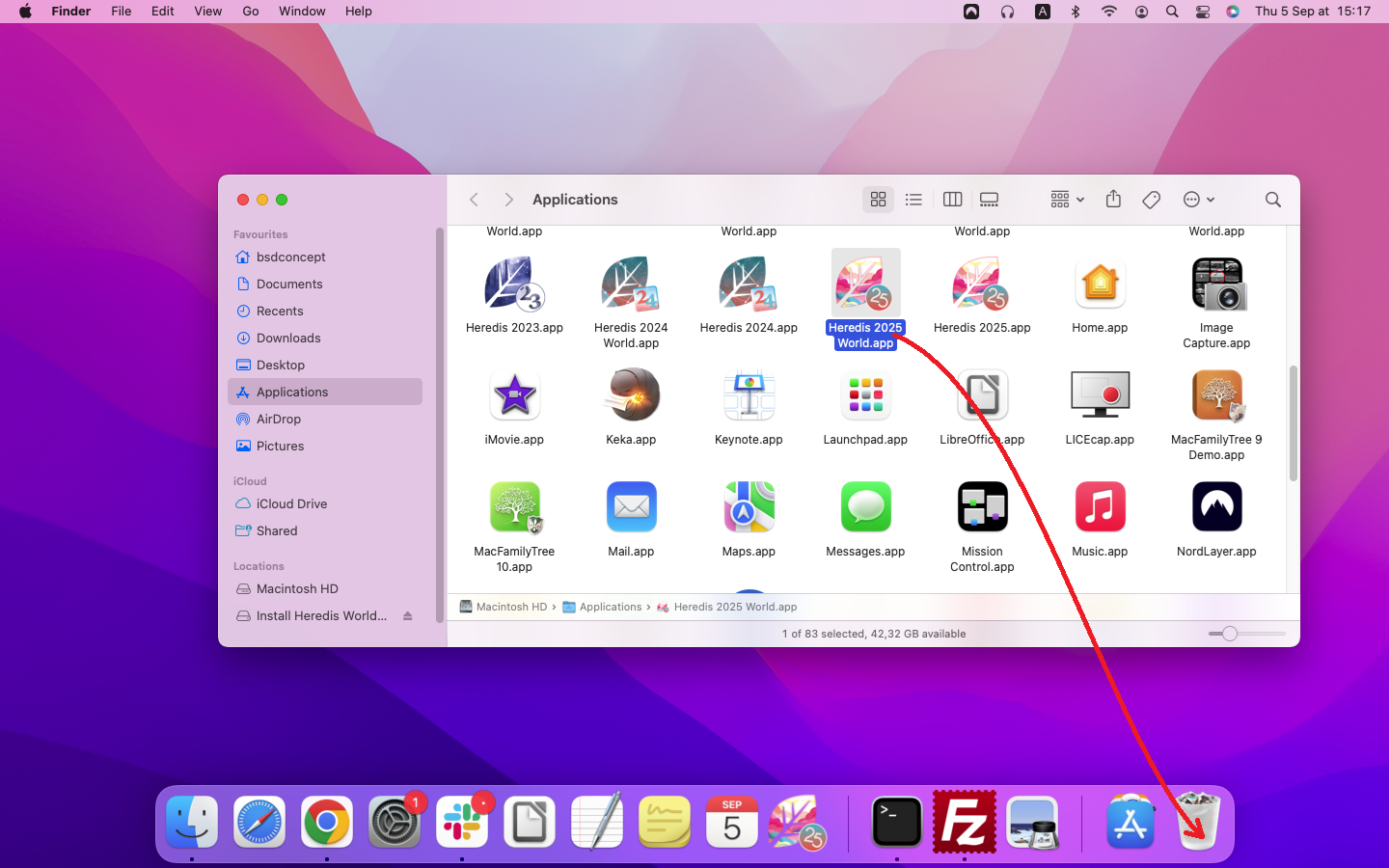
Task: Switch to column view
Action: click(x=952, y=200)
